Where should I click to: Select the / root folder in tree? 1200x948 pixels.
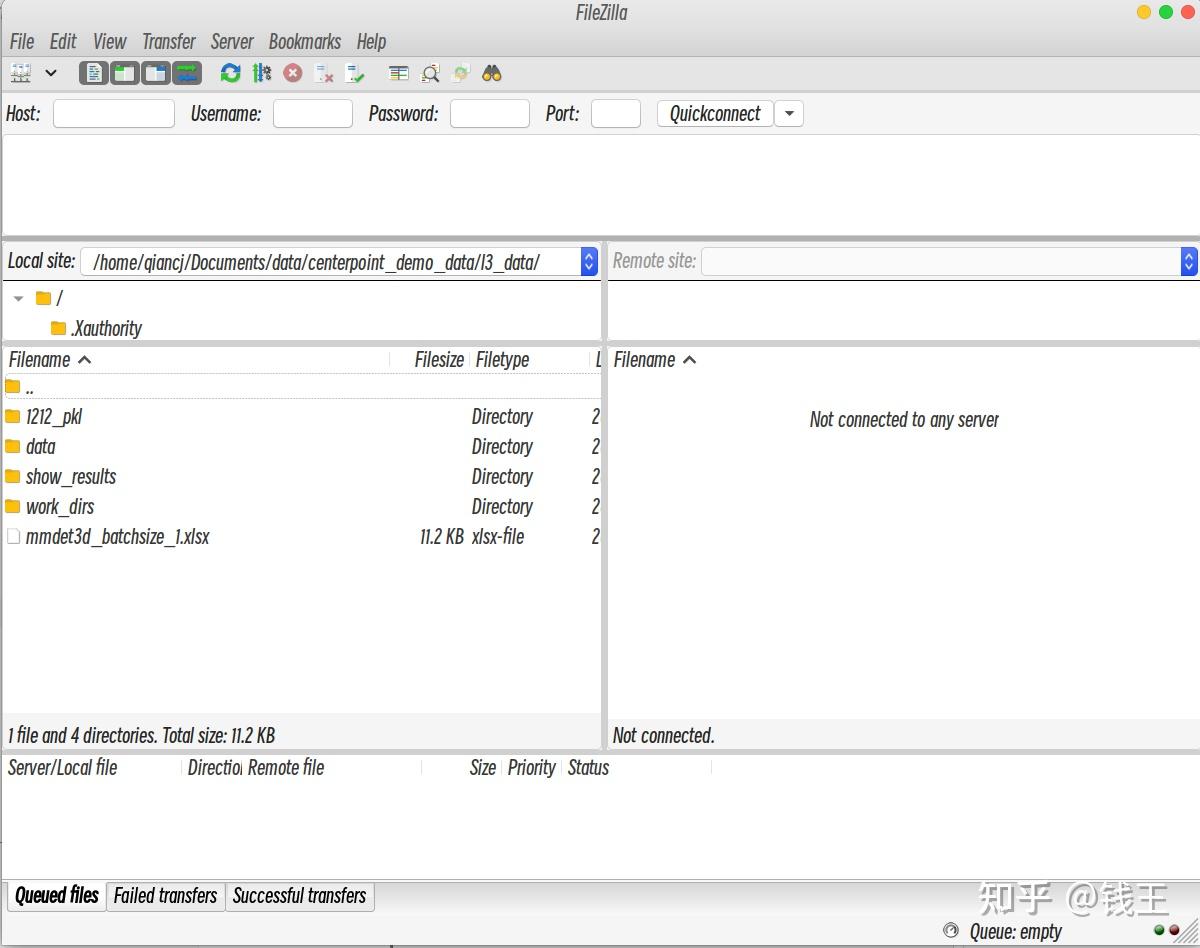(x=49, y=298)
